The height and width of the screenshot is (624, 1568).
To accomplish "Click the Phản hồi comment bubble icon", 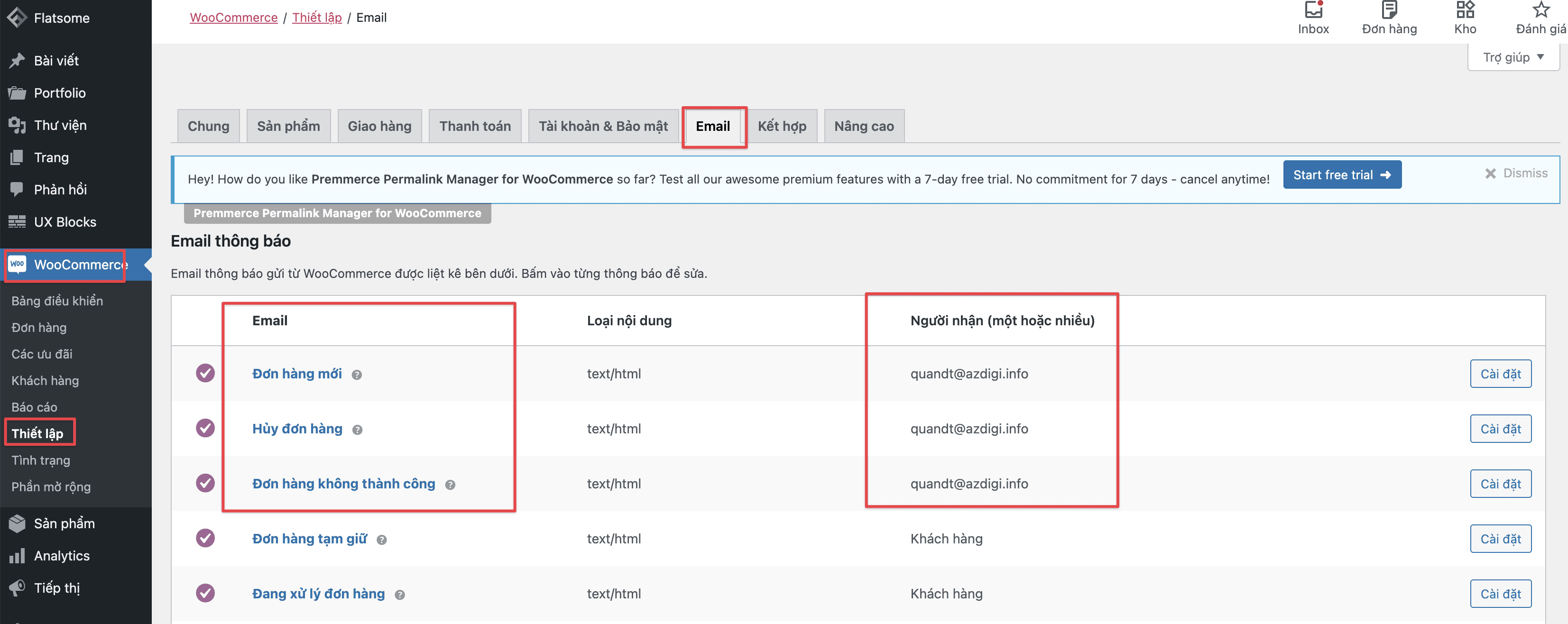I will click(x=17, y=189).
